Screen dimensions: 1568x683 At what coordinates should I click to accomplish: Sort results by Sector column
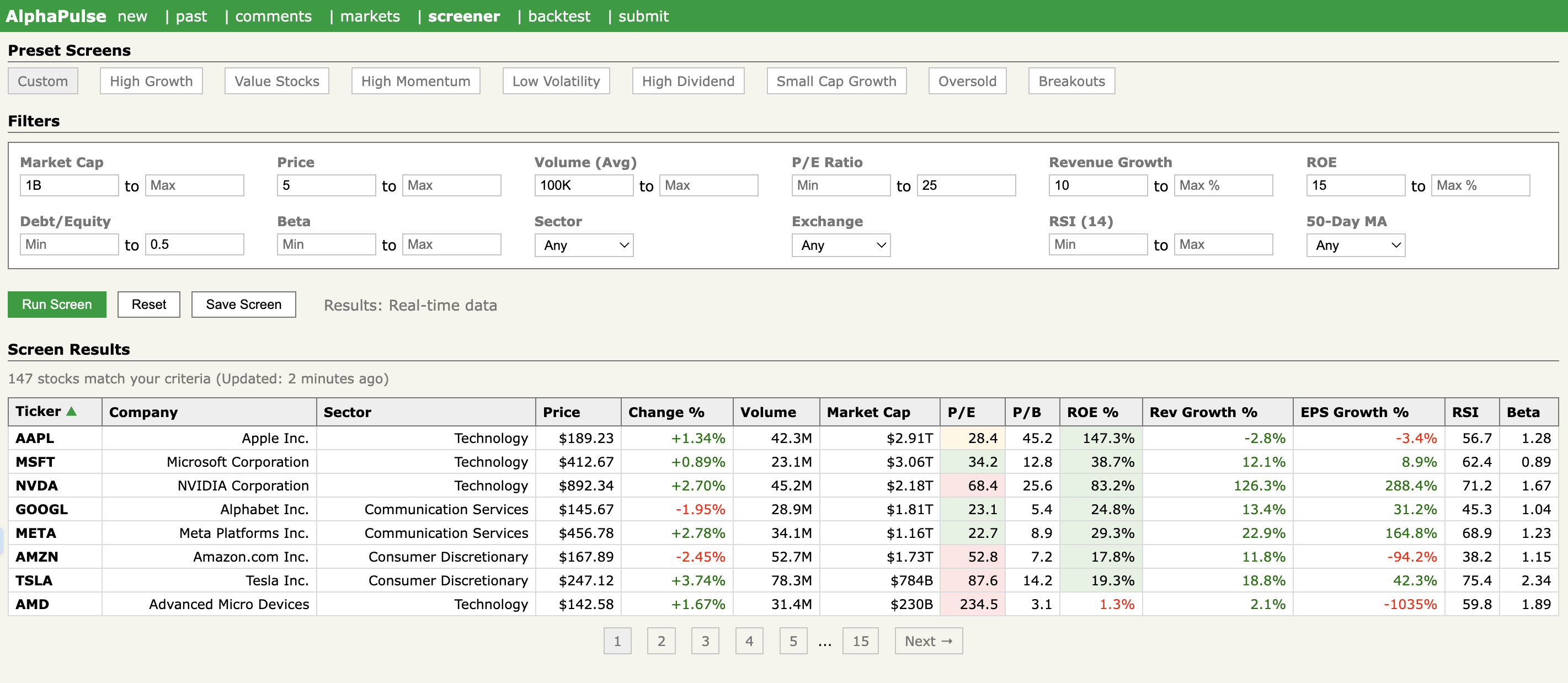point(425,412)
